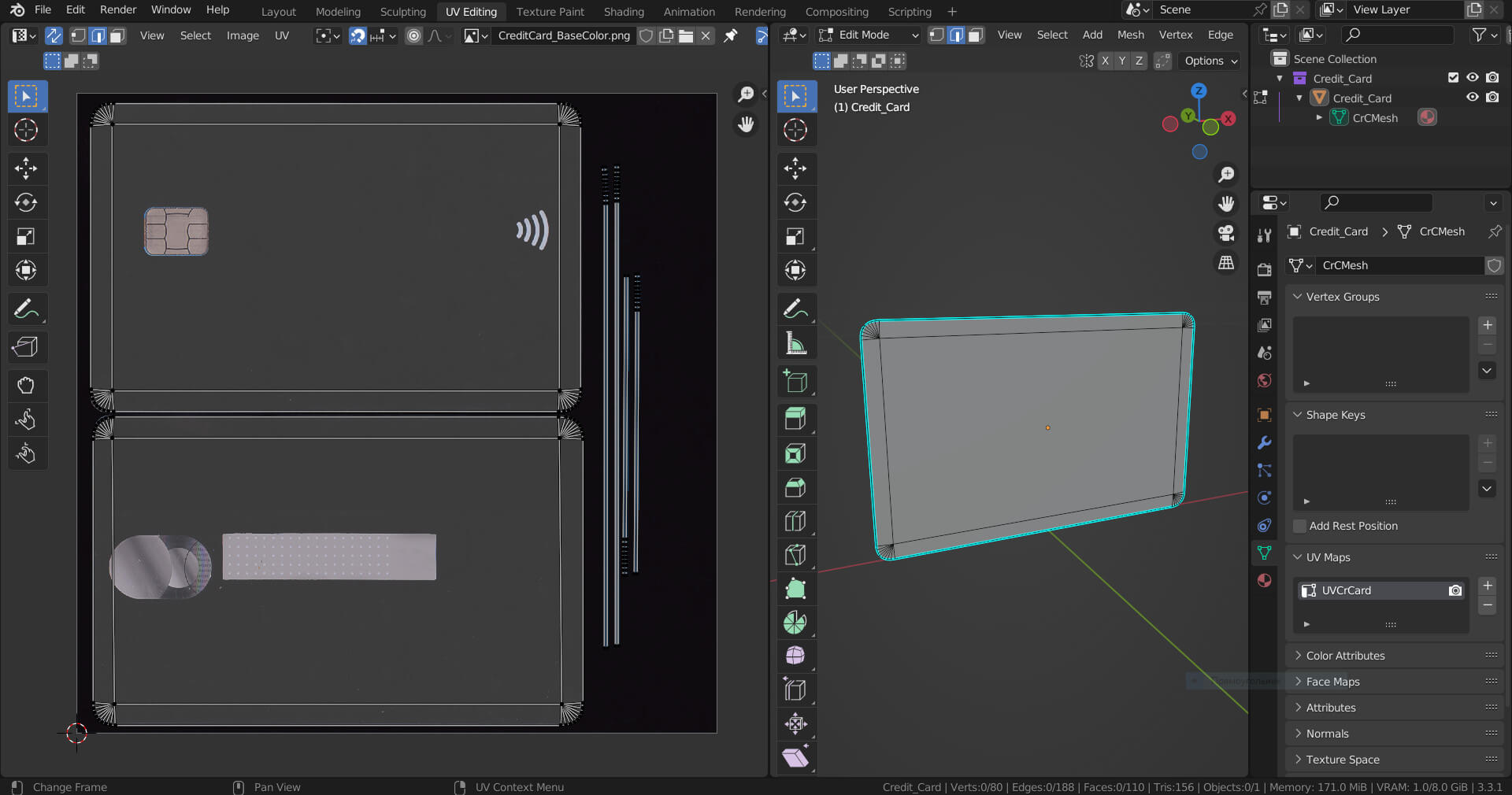
Task: Select the Extrude Region tool
Action: tap(795, 419)
